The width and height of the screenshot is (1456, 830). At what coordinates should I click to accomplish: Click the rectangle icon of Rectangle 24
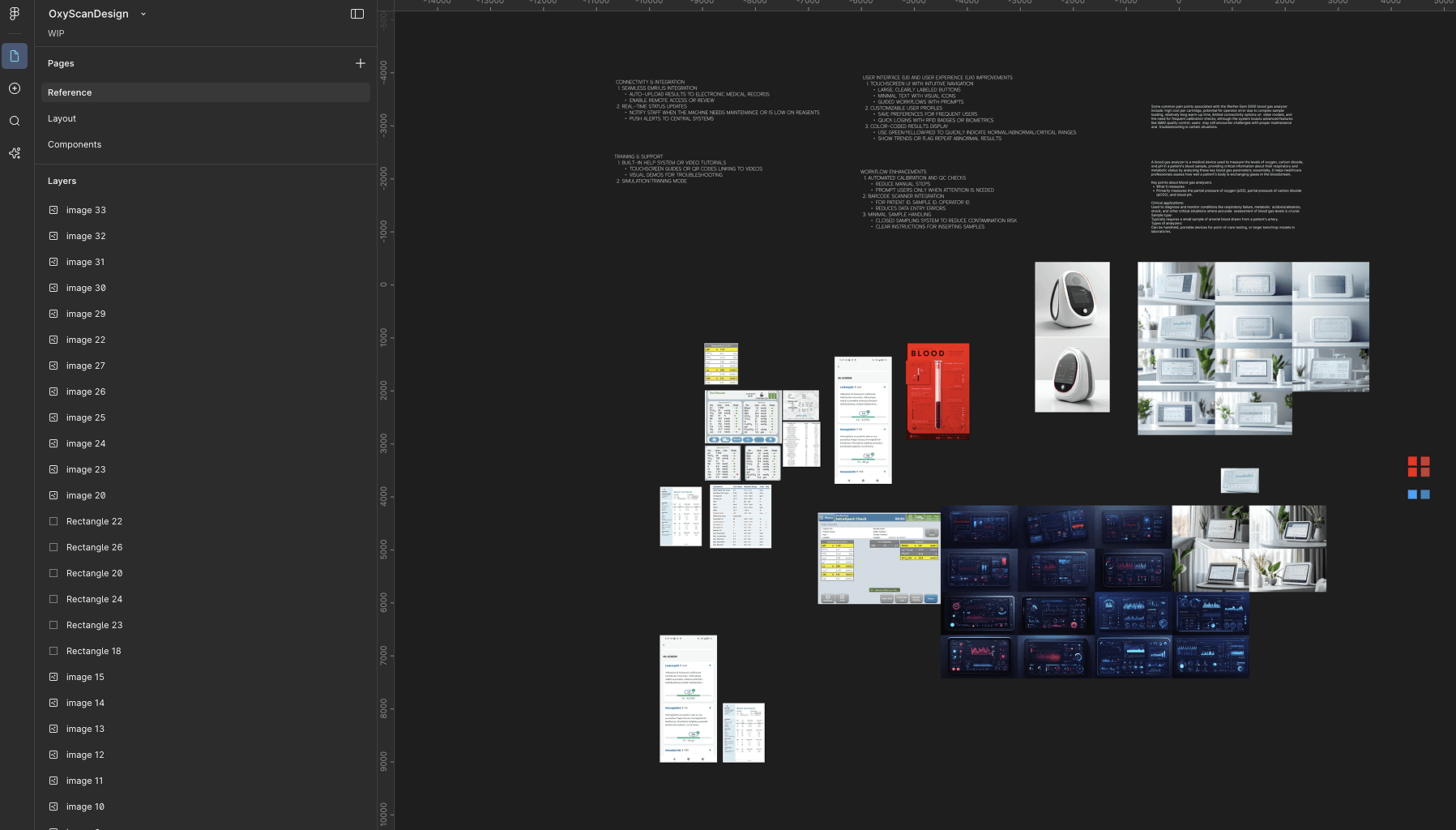point(53,599)
